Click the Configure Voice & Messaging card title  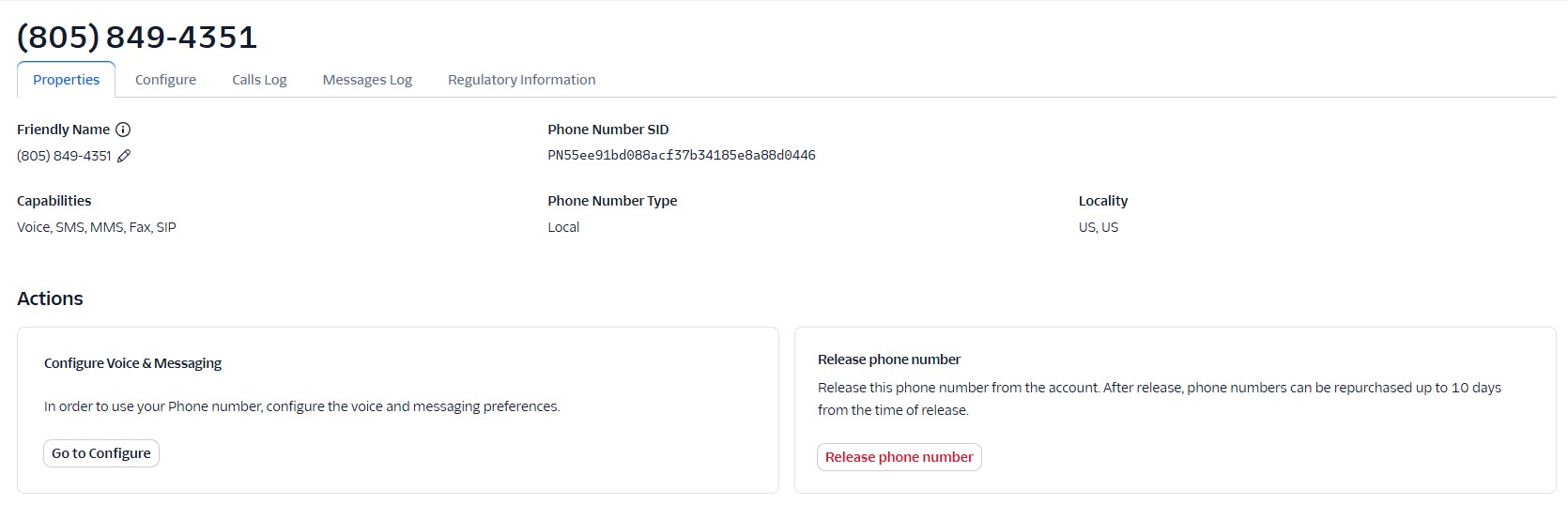pyautogui.click(x=132, y=363)
